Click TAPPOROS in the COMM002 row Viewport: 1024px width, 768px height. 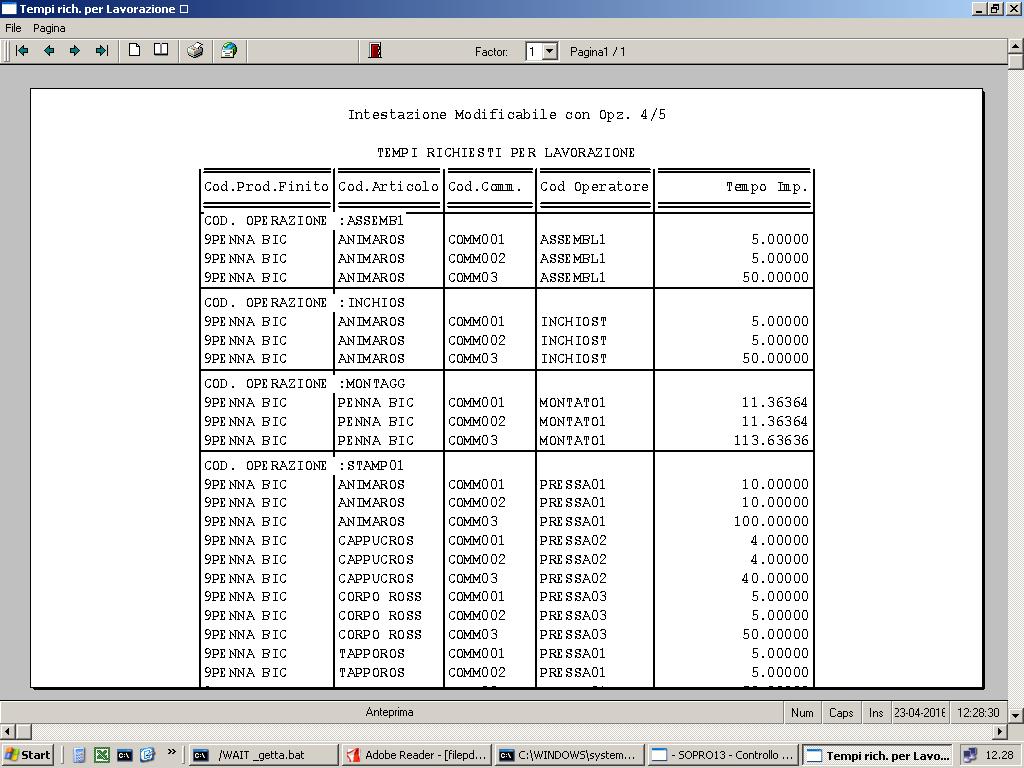point(371,673)
